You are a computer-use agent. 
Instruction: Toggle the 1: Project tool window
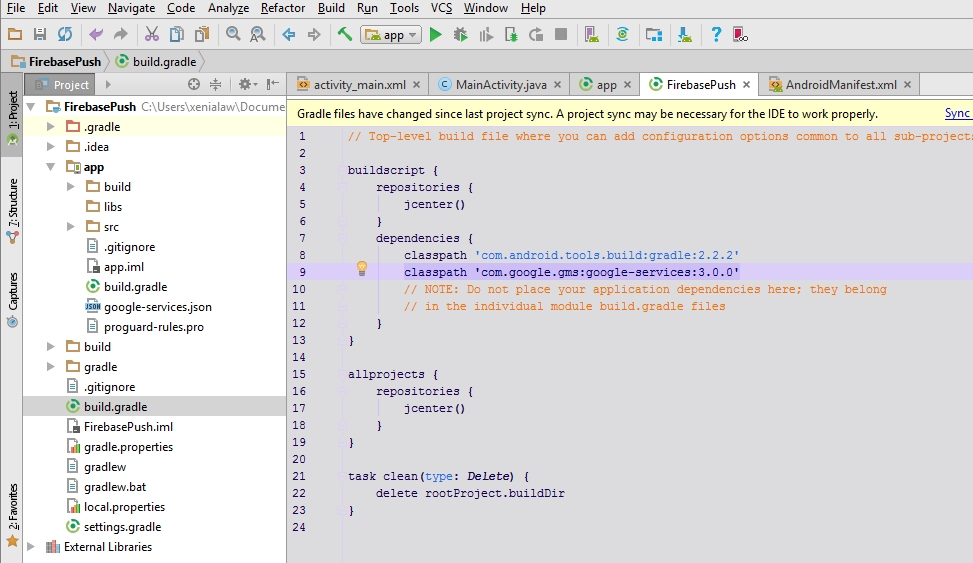[12, 115]
